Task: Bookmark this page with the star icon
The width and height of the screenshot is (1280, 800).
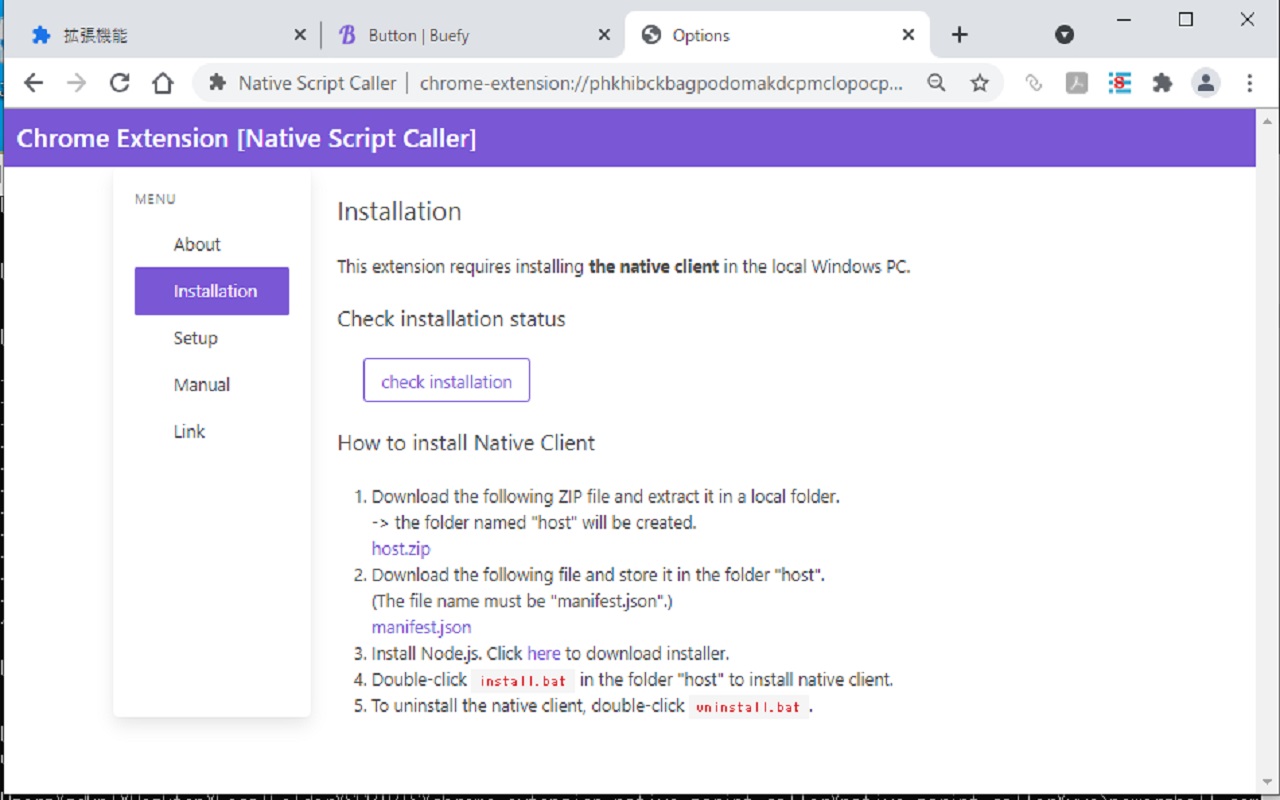Action: 980,84
